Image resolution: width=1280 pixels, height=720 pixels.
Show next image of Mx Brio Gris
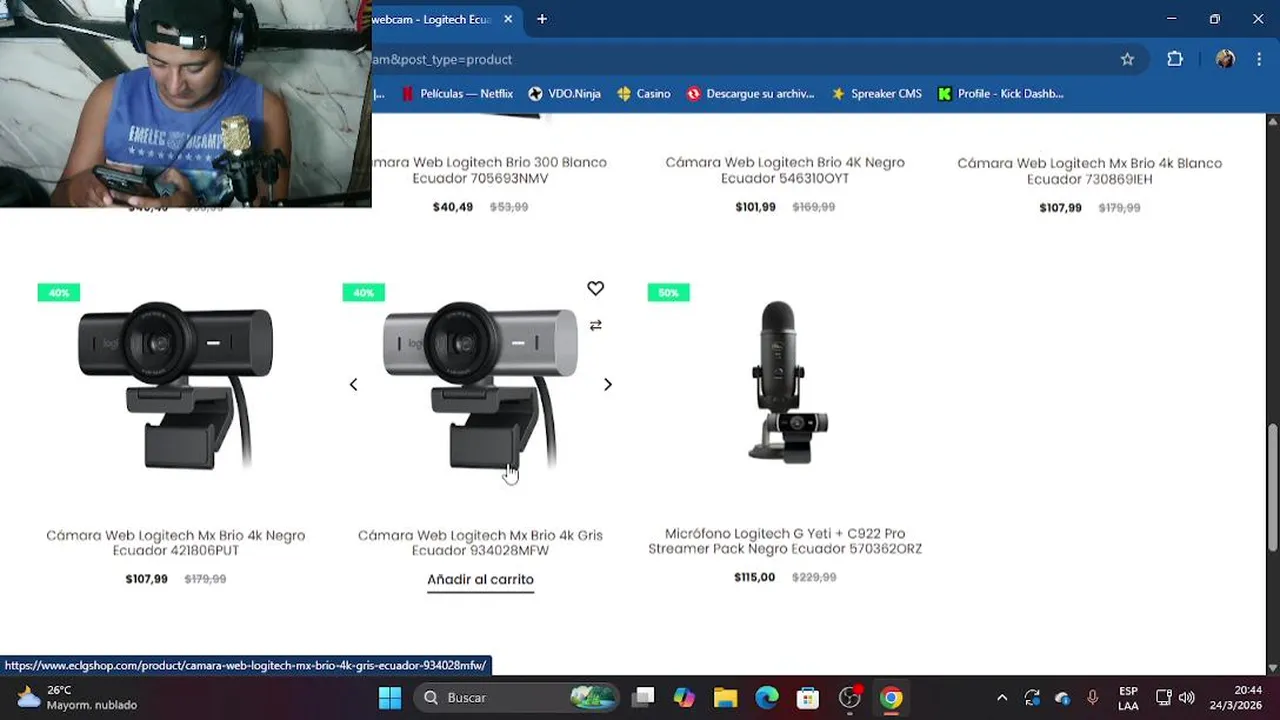tap(607, 384)
